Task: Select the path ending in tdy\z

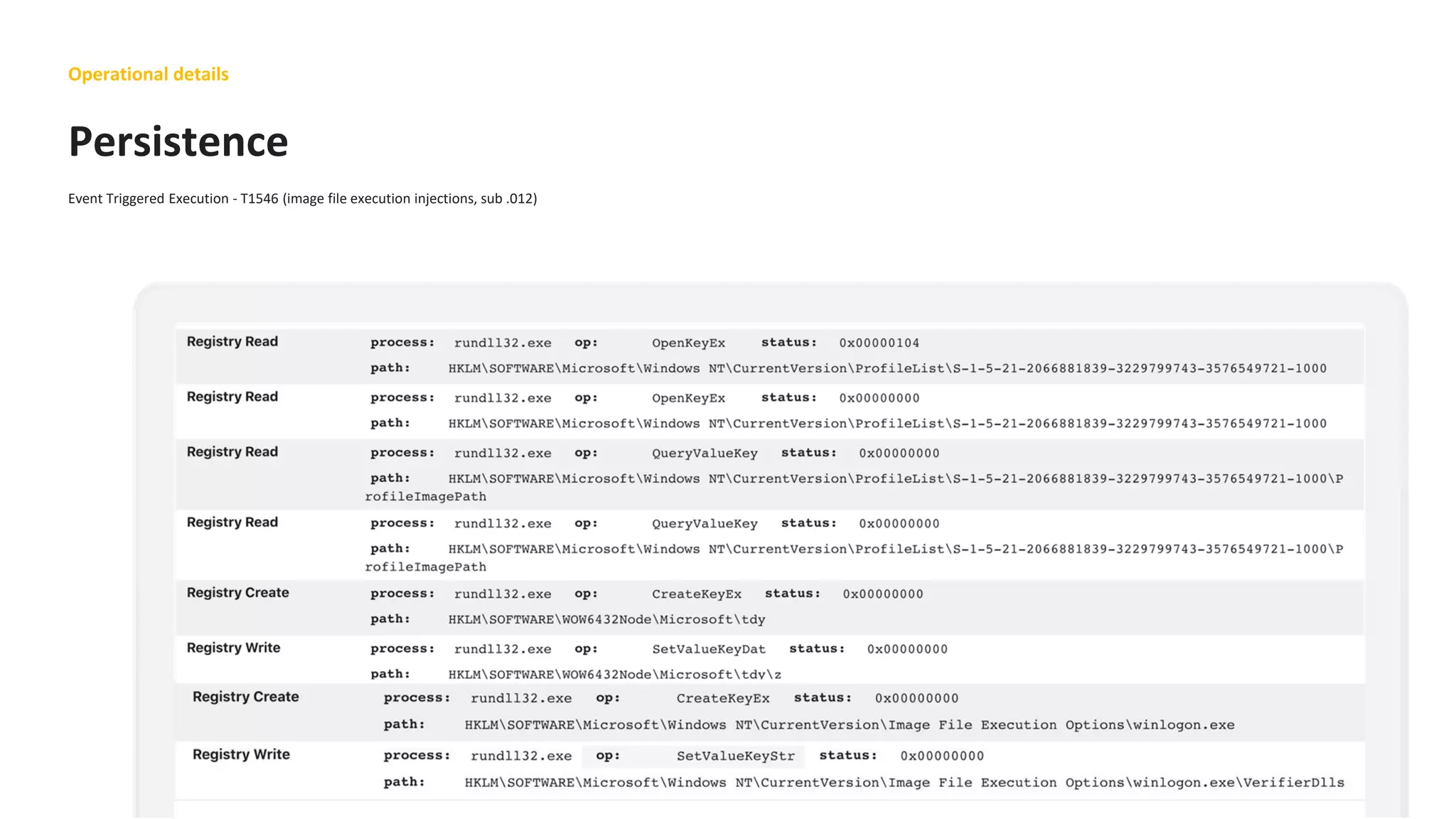Action: pos(614,674)
